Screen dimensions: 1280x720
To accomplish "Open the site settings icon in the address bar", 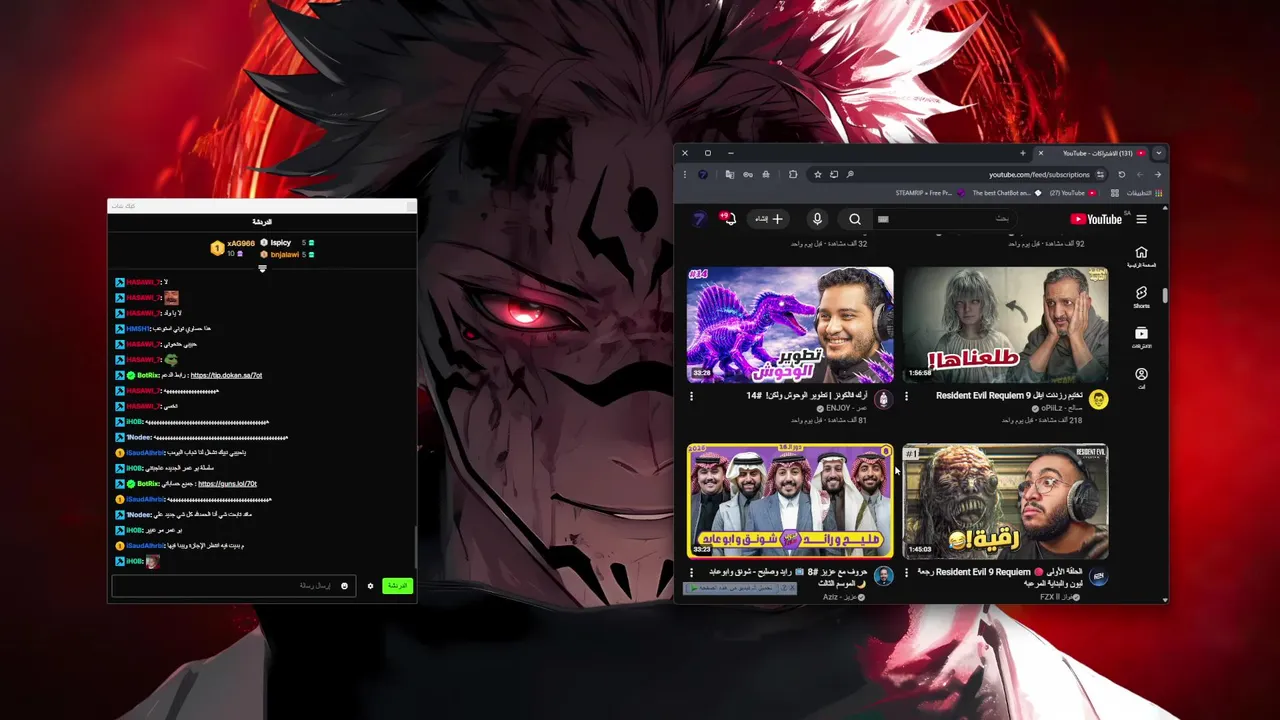I will tap(1100, 174).
